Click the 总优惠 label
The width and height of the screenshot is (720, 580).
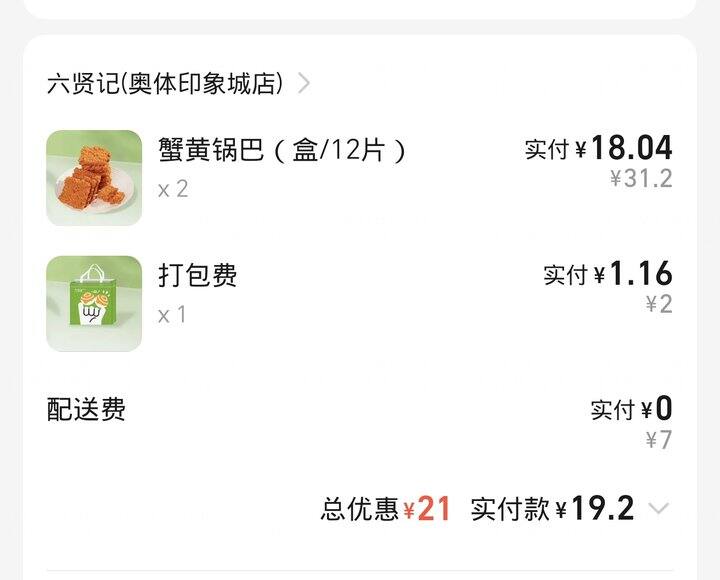pyautogui.click(x=360, y=510)
